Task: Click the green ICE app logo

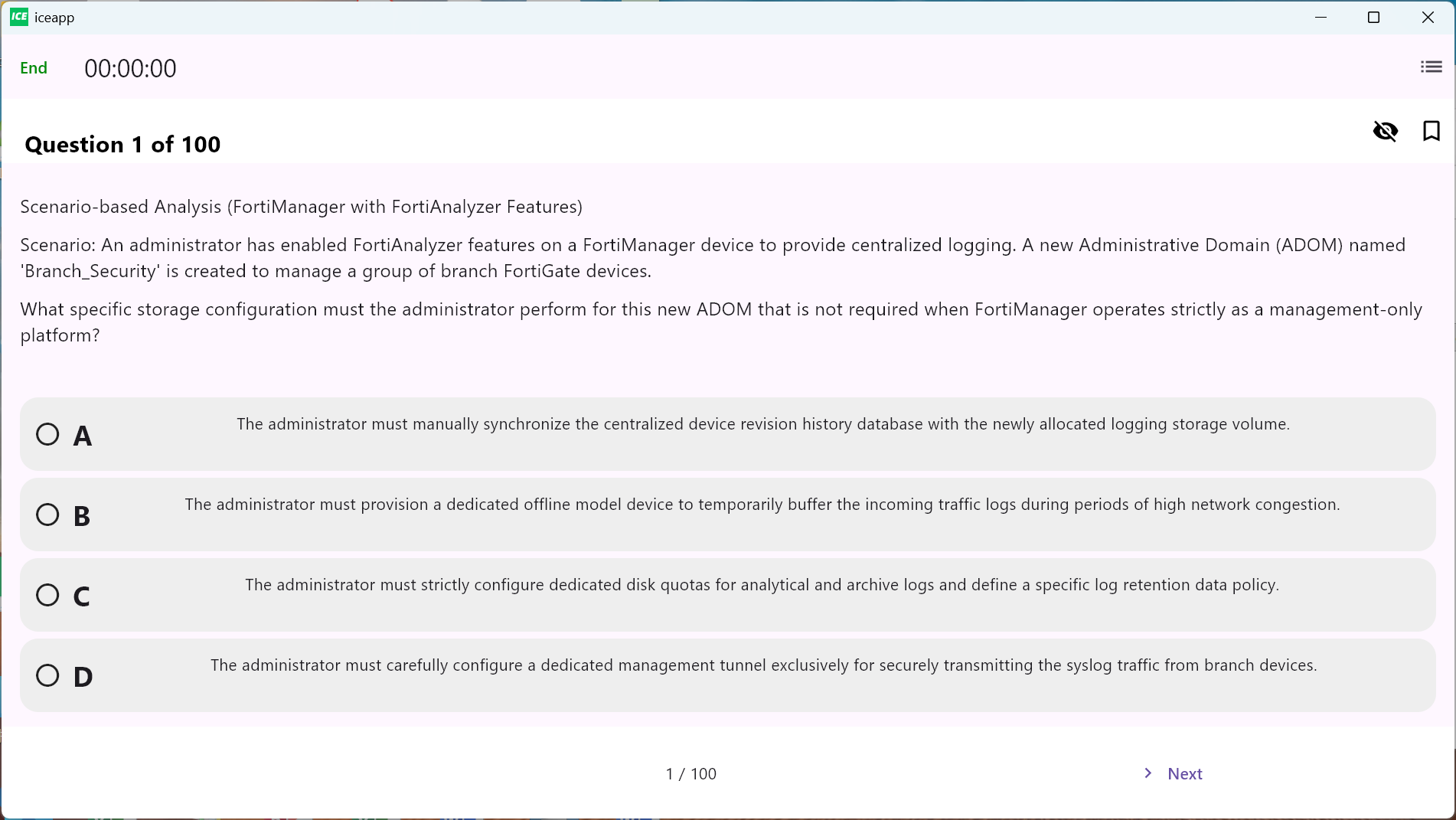Action: point(19,17)
